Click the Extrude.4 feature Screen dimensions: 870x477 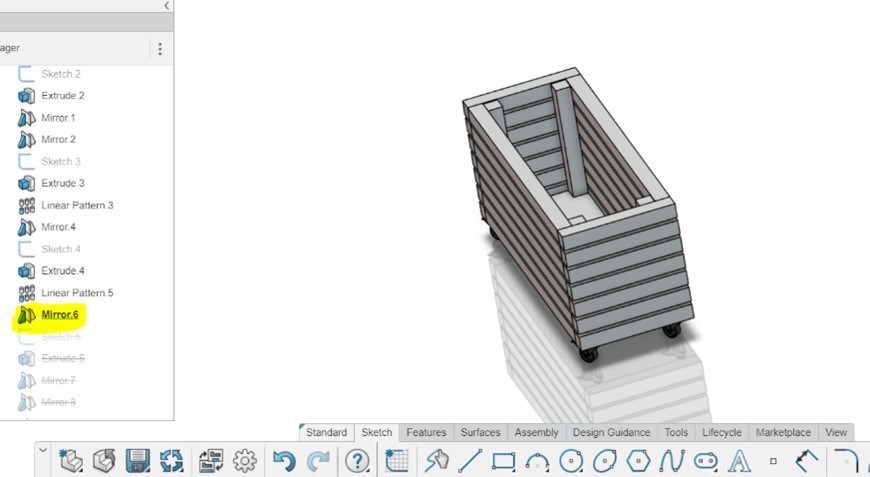click(63, 271)
